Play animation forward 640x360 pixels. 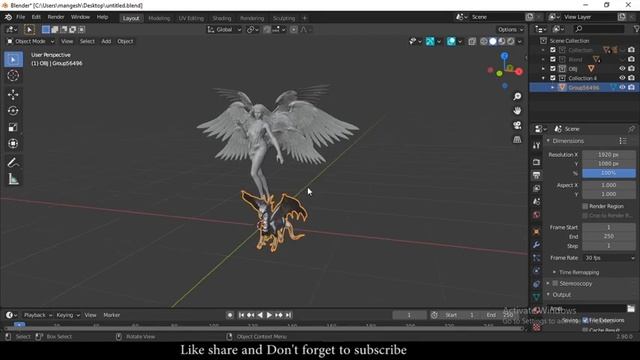pyautogui.click(x=269, y=315)
